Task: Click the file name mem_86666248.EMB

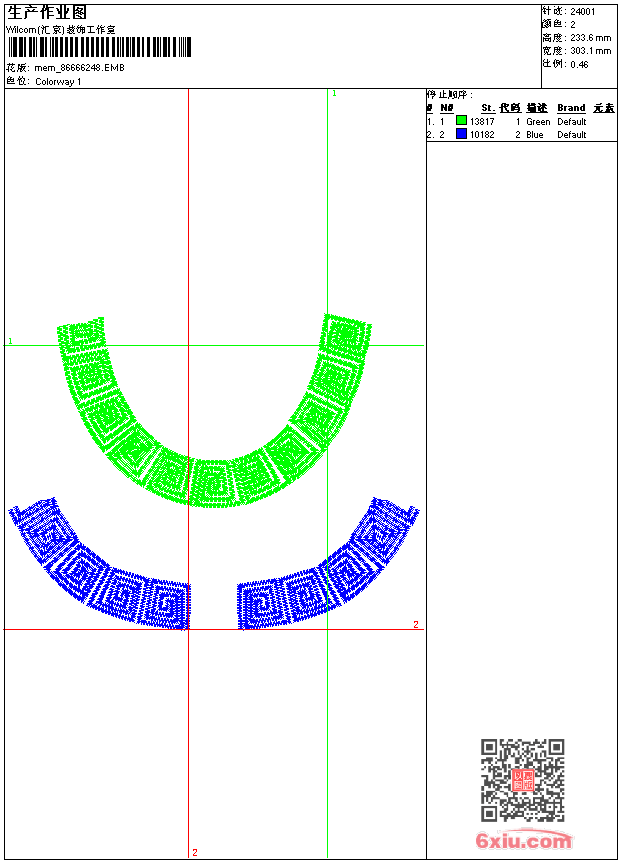Action: pos(80,68)
